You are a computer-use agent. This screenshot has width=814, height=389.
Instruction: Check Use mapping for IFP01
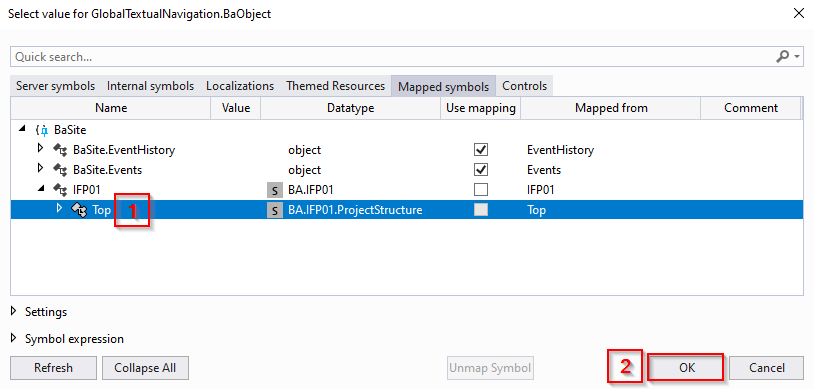481,190
